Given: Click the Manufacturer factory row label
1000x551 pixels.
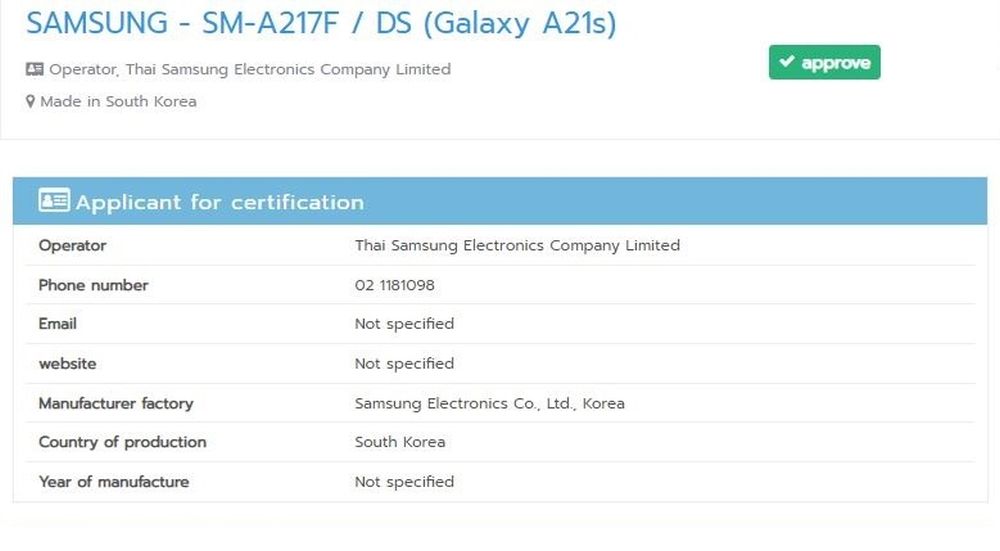Looking at the screenshot, I should coord(116,404).
